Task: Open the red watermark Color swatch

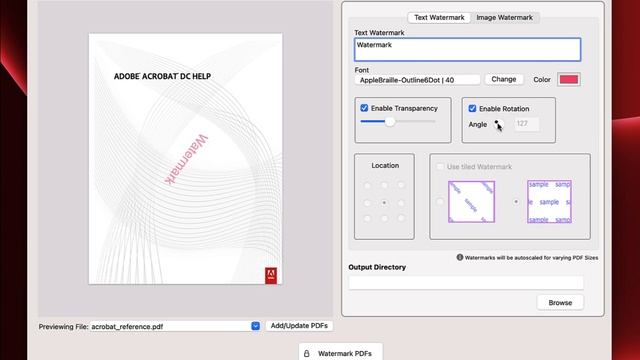Action: pyautogui.click(x=569, y=80)
